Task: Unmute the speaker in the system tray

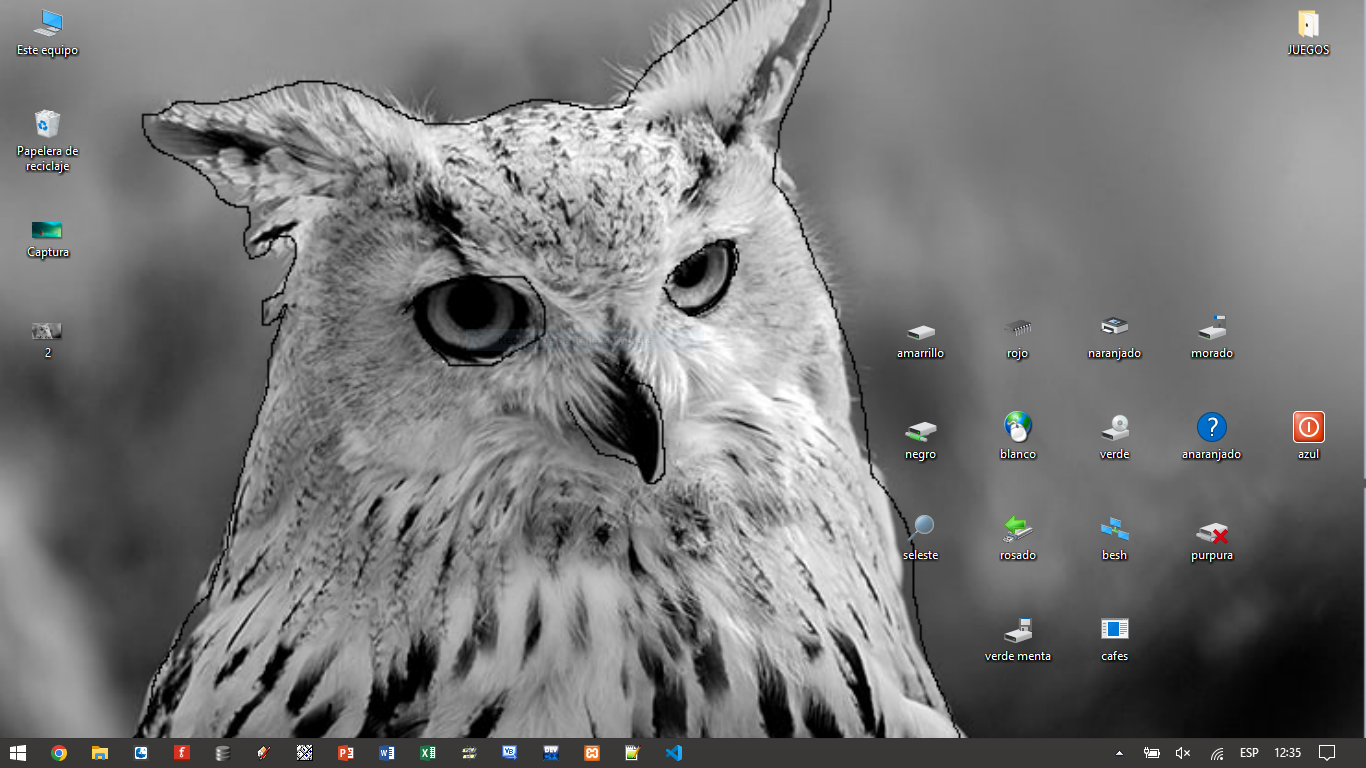Action: point(1183,753)
